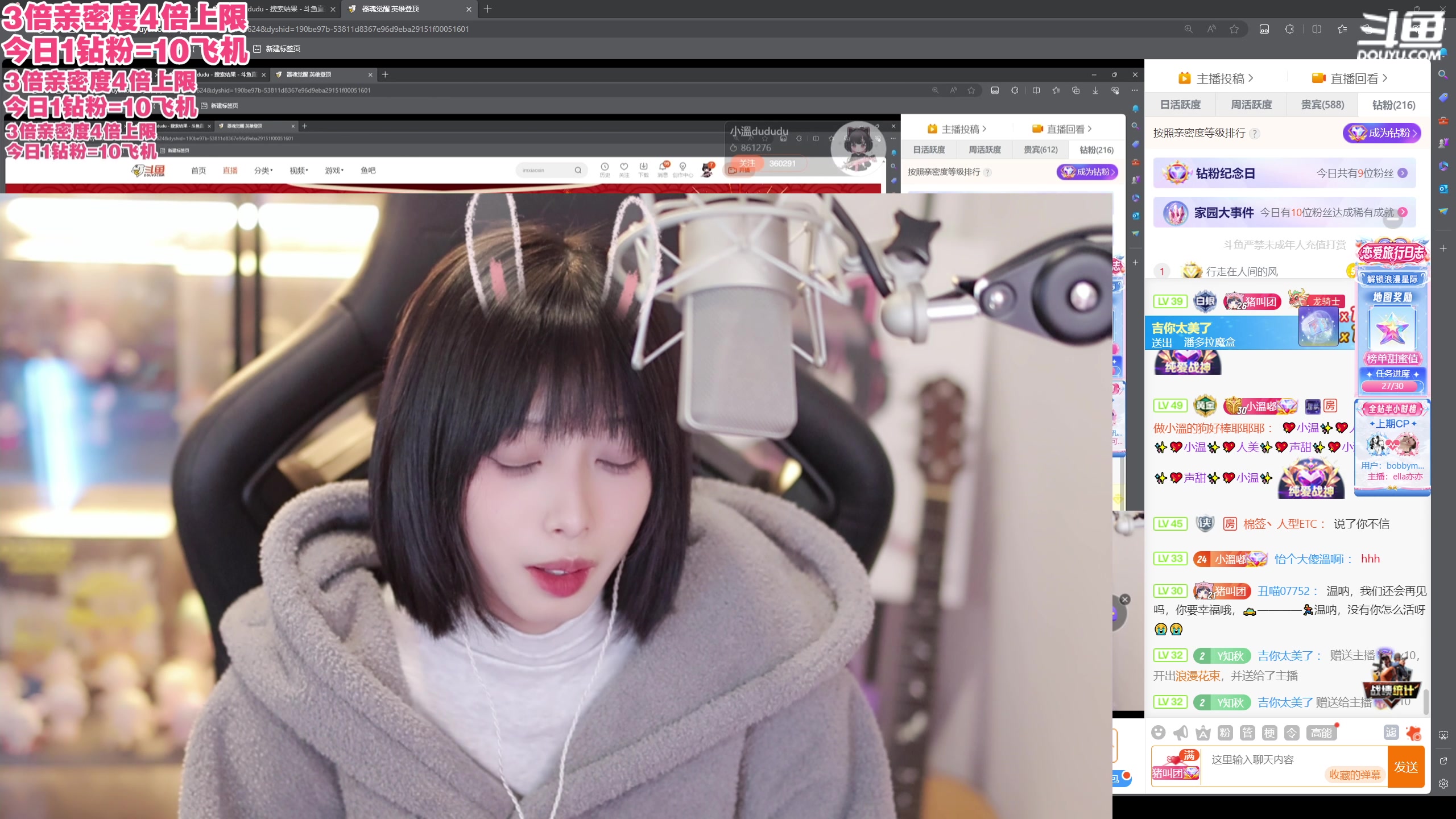
Task: Open 新建标签页 bookmark in the outermost bookmarks bar
Action: (277, 48)
